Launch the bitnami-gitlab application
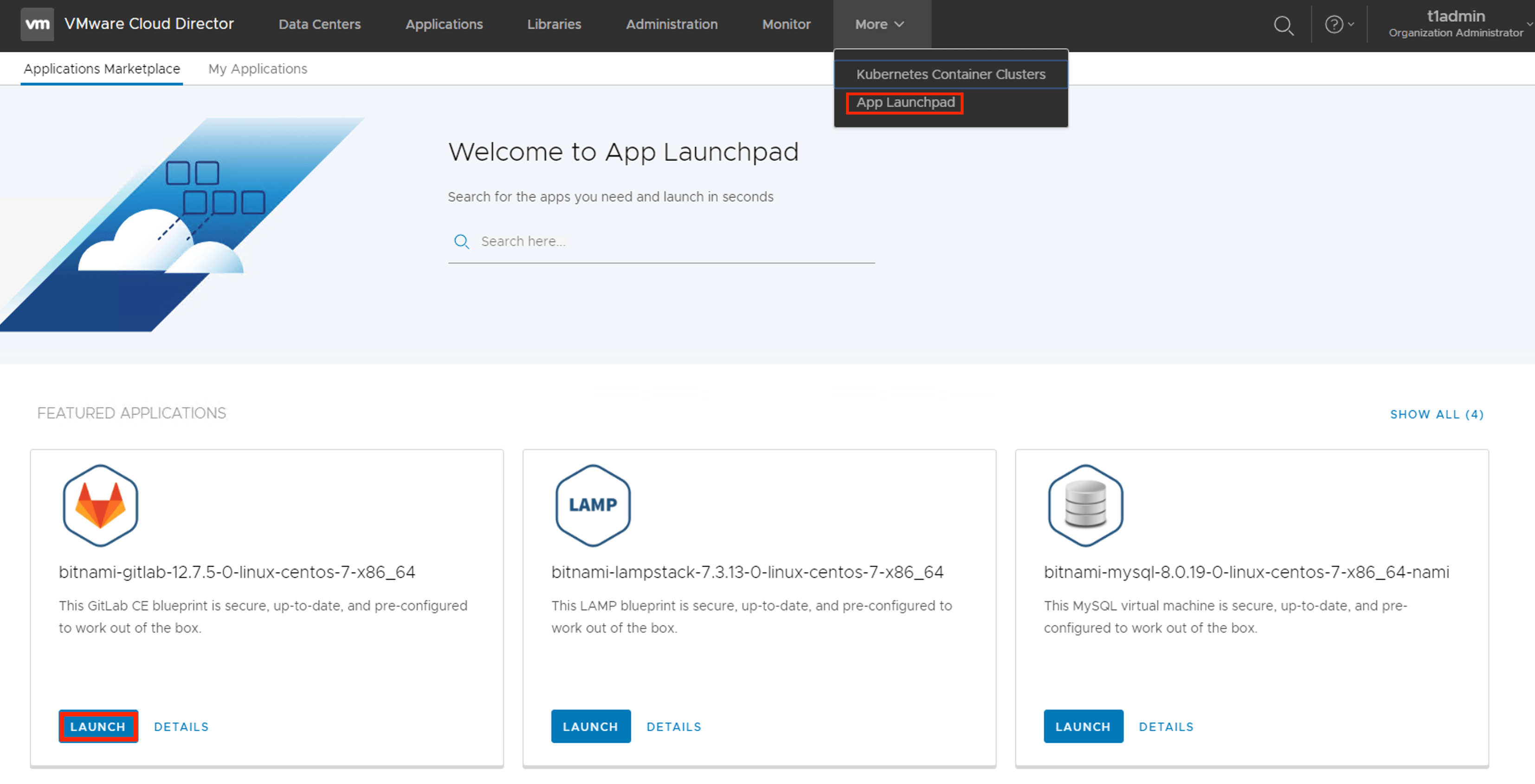Image resolution: width=1535 pixels, height=784 pixels. [x=98, y=726]
